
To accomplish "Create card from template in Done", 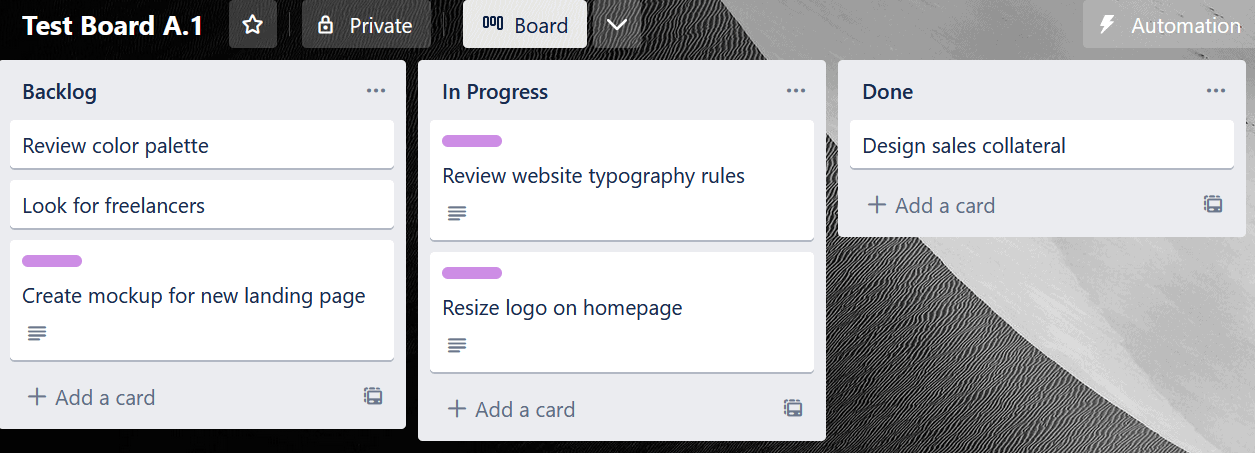I will tap(1213, 204).
